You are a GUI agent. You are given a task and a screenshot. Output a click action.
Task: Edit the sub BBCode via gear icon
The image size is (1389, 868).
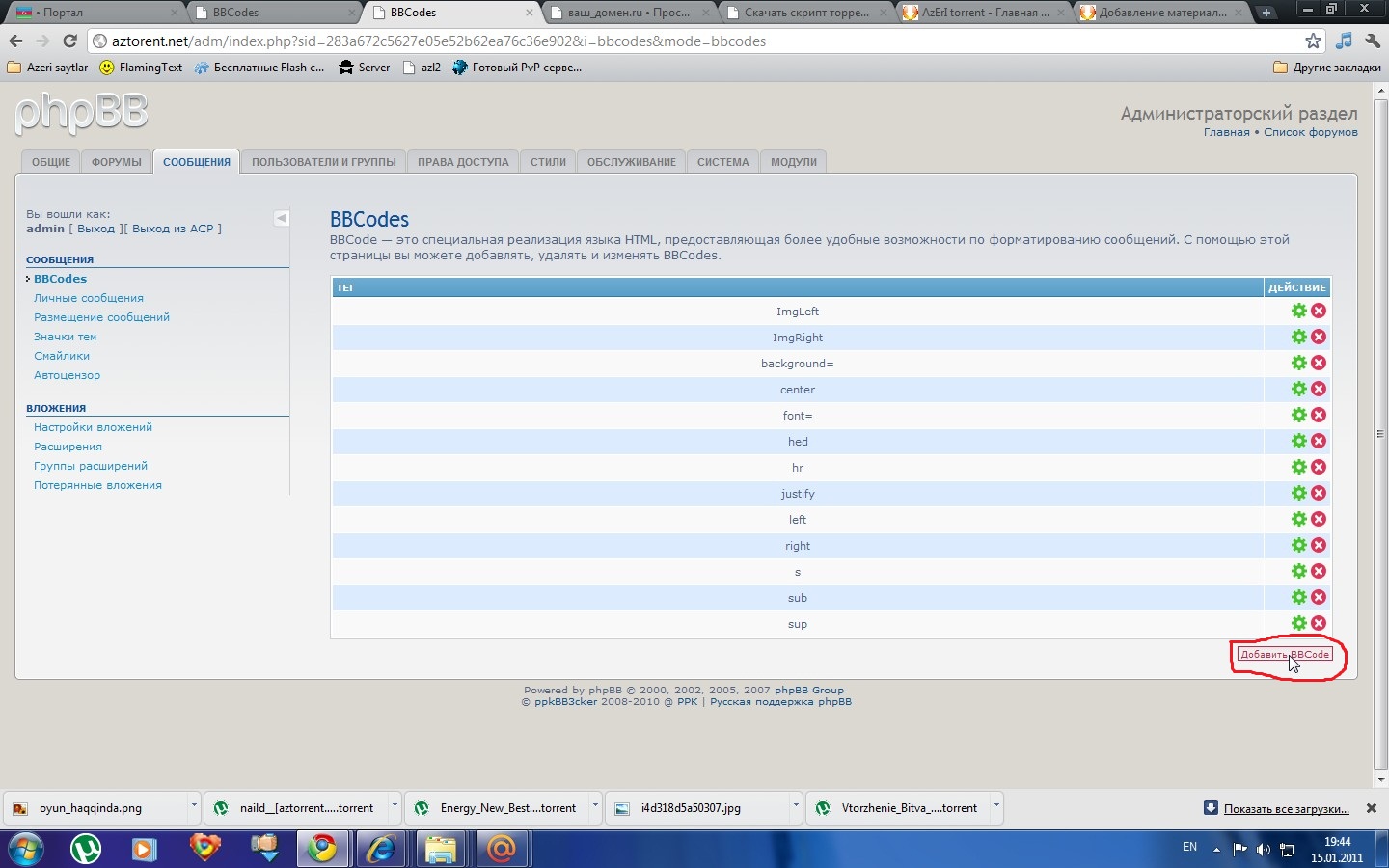(1299, 597)
